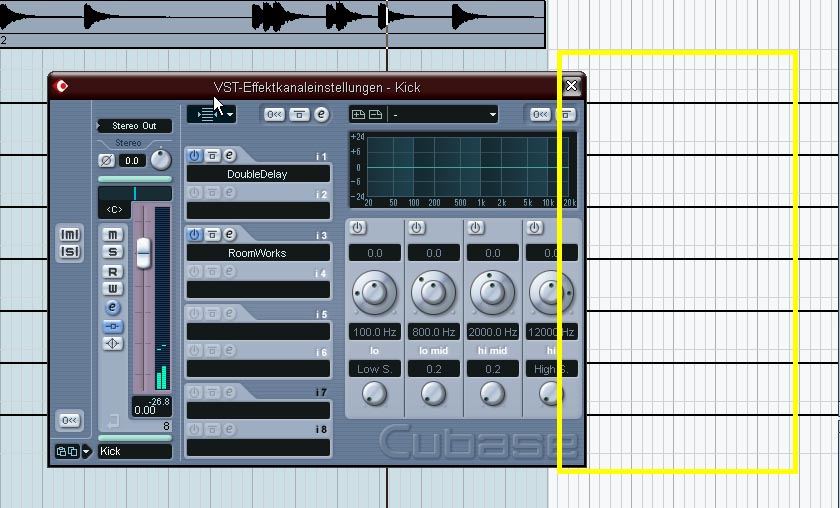840x508 pixels.
Task: Bypass the RoomWorks insert in slot i3
Action: [212, 234]
